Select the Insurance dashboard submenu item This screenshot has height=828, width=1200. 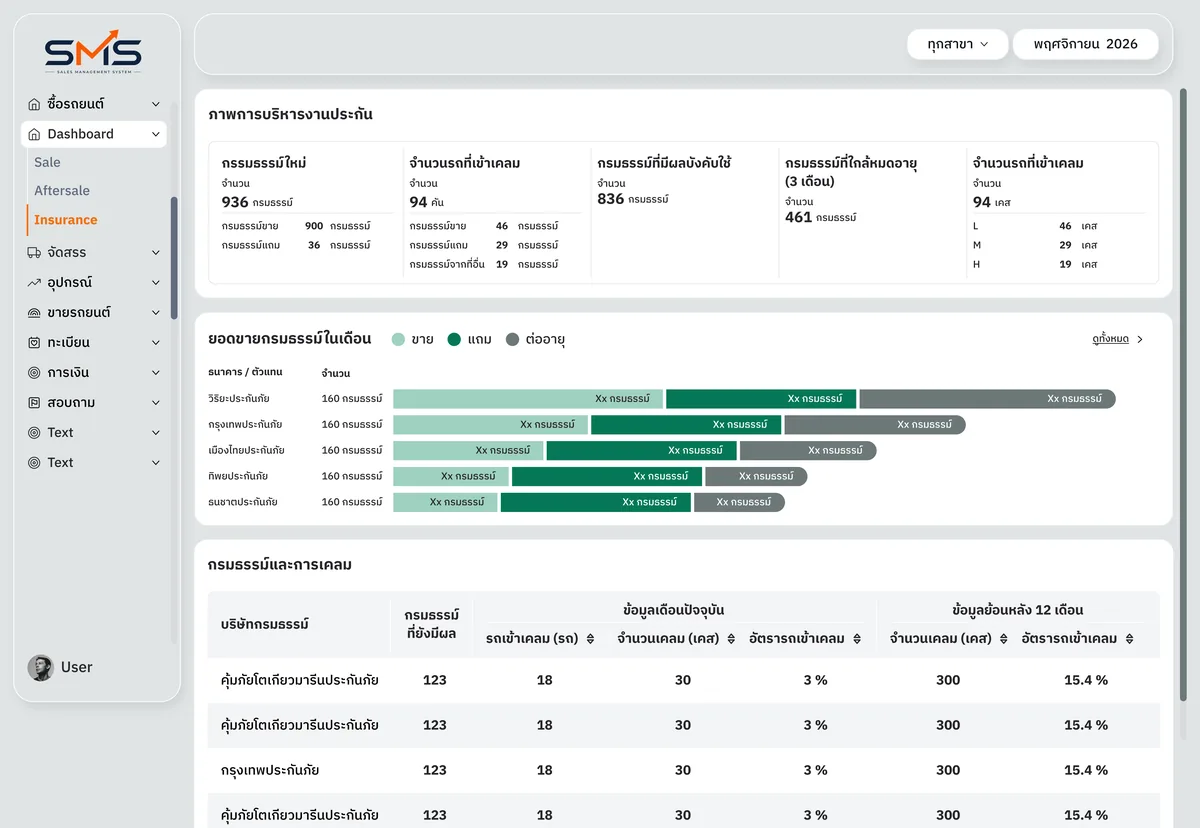[66, 220]
